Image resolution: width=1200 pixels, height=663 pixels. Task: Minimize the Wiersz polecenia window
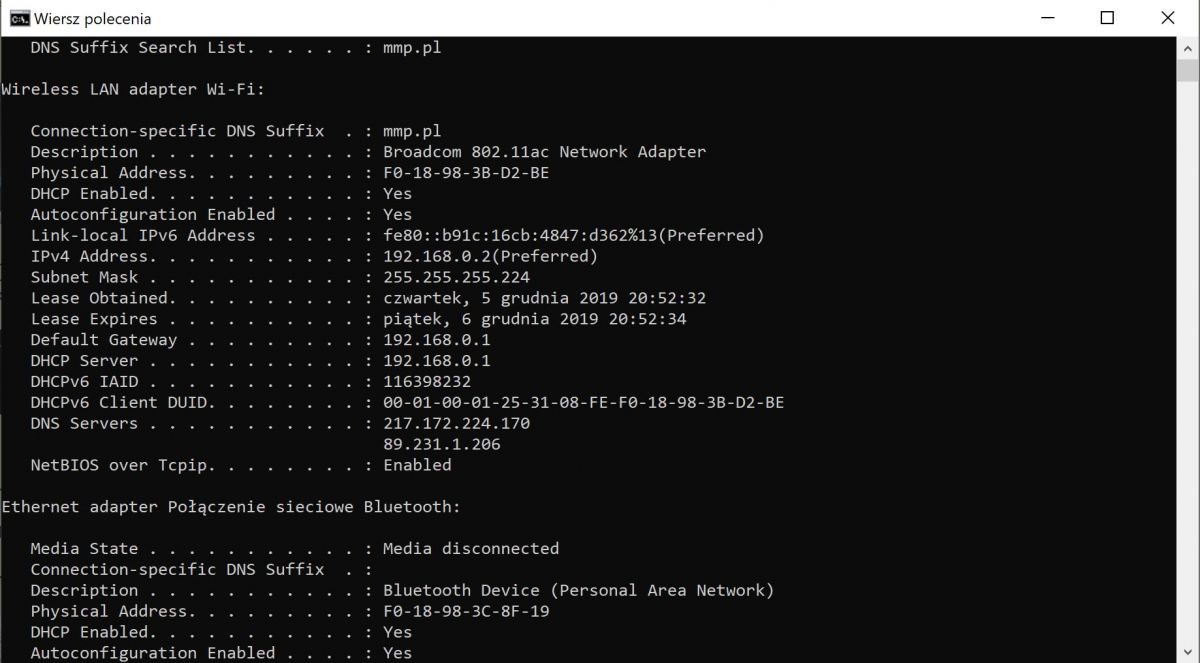point(1047,18)
